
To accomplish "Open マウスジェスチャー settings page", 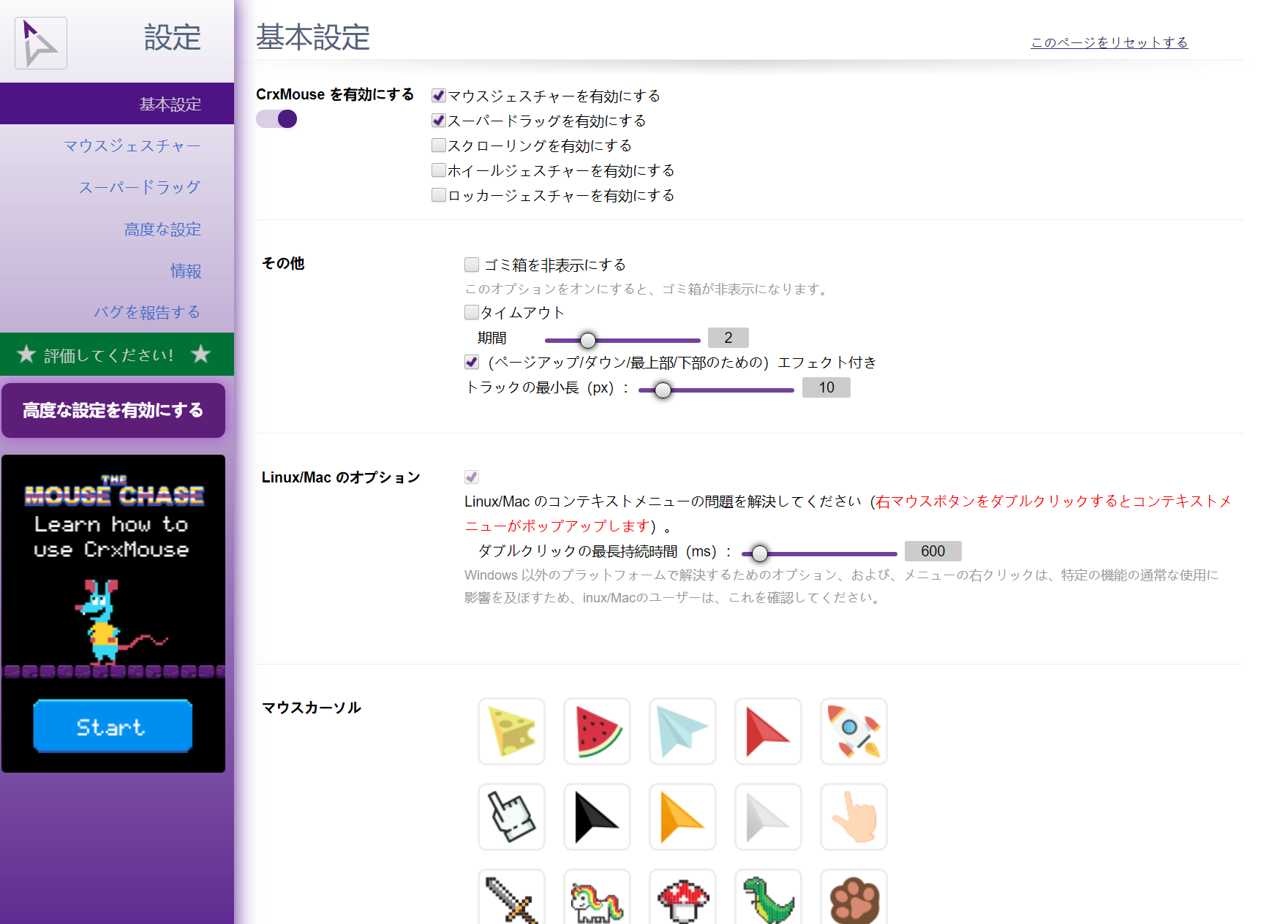I will 132,146.
